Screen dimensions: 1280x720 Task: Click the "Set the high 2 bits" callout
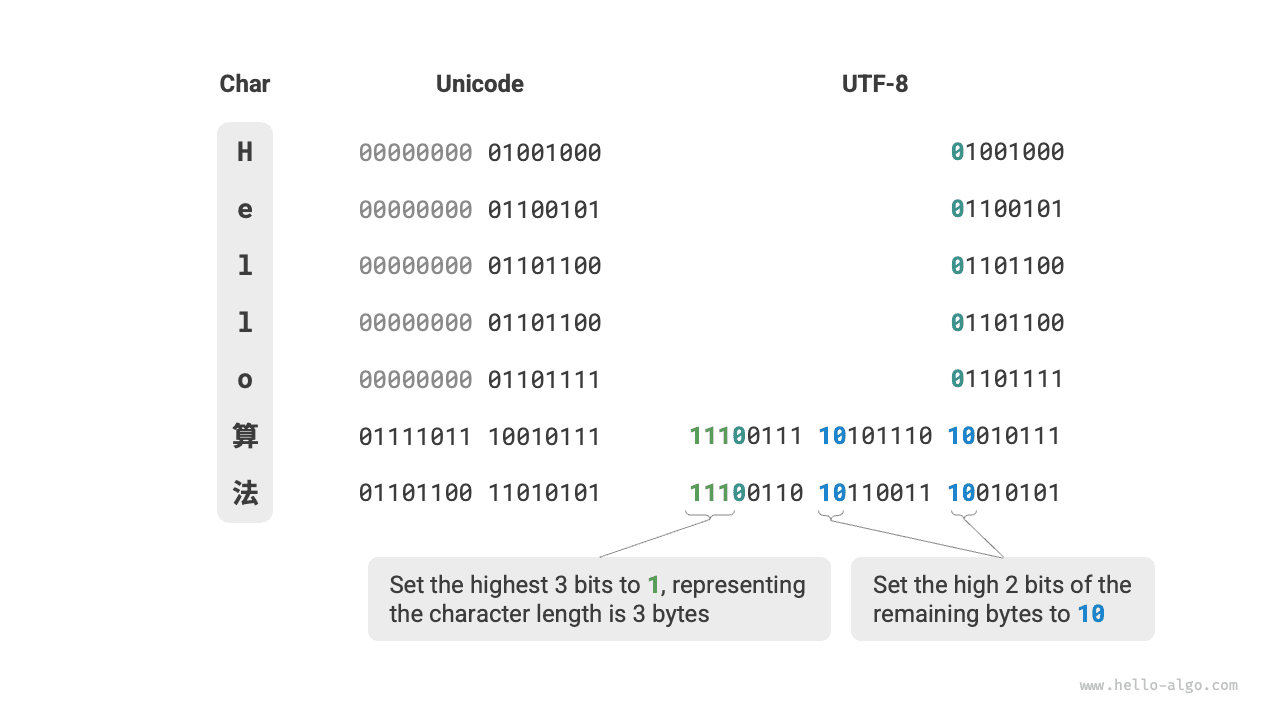(1002, 599)
